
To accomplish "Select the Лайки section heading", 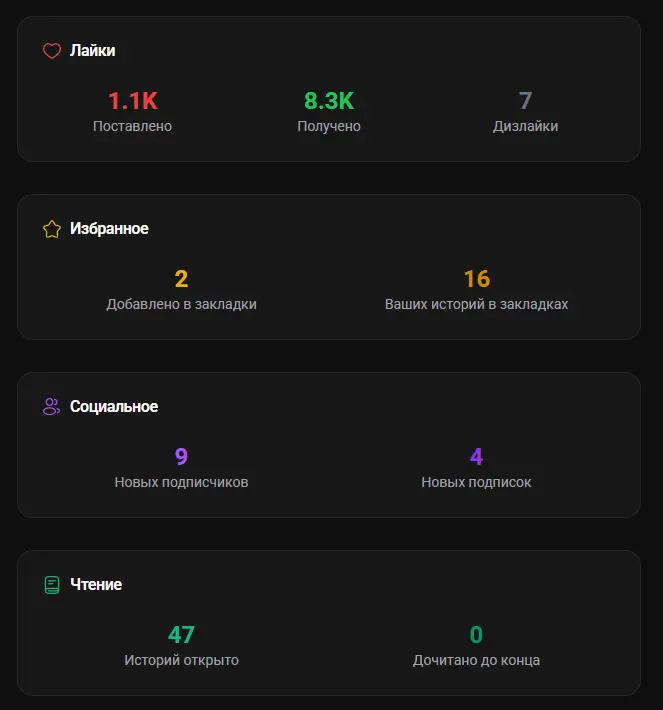I will coord(93,51).
